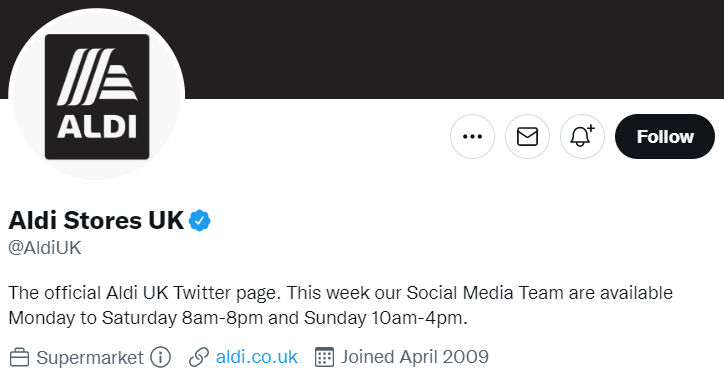Click the dark header banner image
724x383 pixels.
tap(452, 49)
